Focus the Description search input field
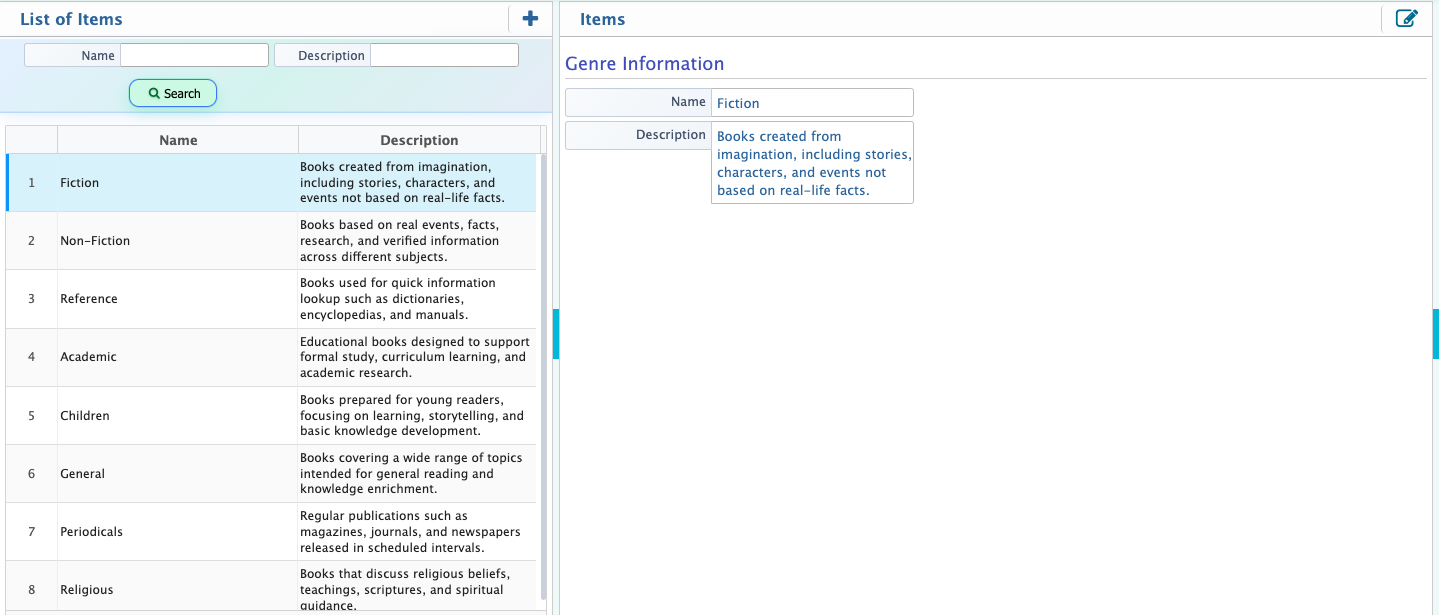 point(444,55)
